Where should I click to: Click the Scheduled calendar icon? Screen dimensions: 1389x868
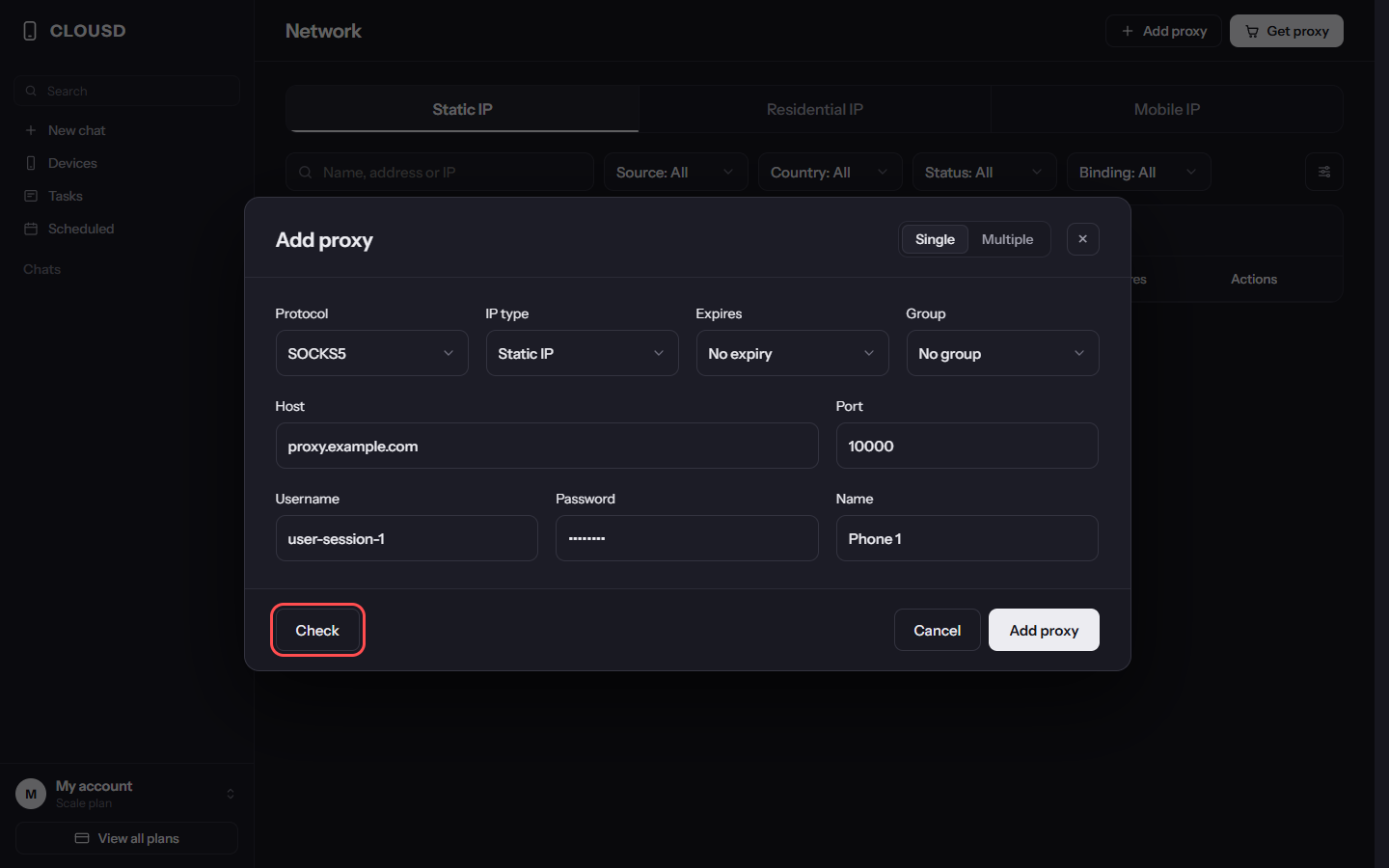31,229
